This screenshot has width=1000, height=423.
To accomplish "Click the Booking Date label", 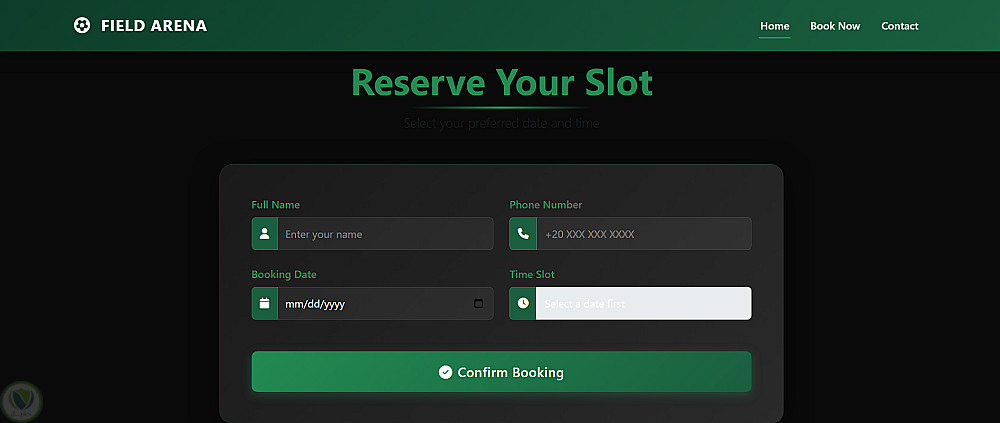I will [284, 275].
